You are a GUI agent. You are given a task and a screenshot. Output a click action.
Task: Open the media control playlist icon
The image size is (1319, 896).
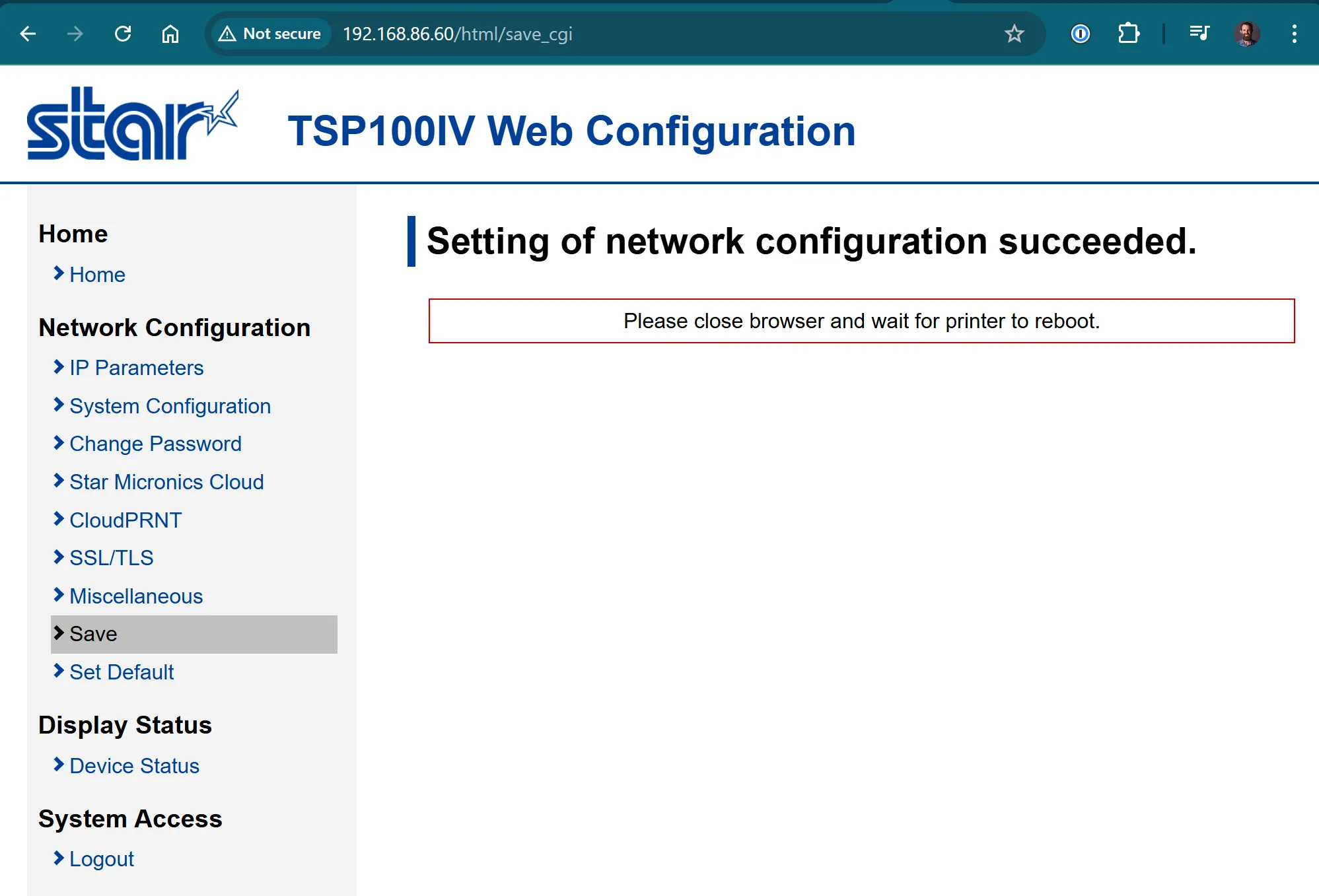pos(1199,34)
